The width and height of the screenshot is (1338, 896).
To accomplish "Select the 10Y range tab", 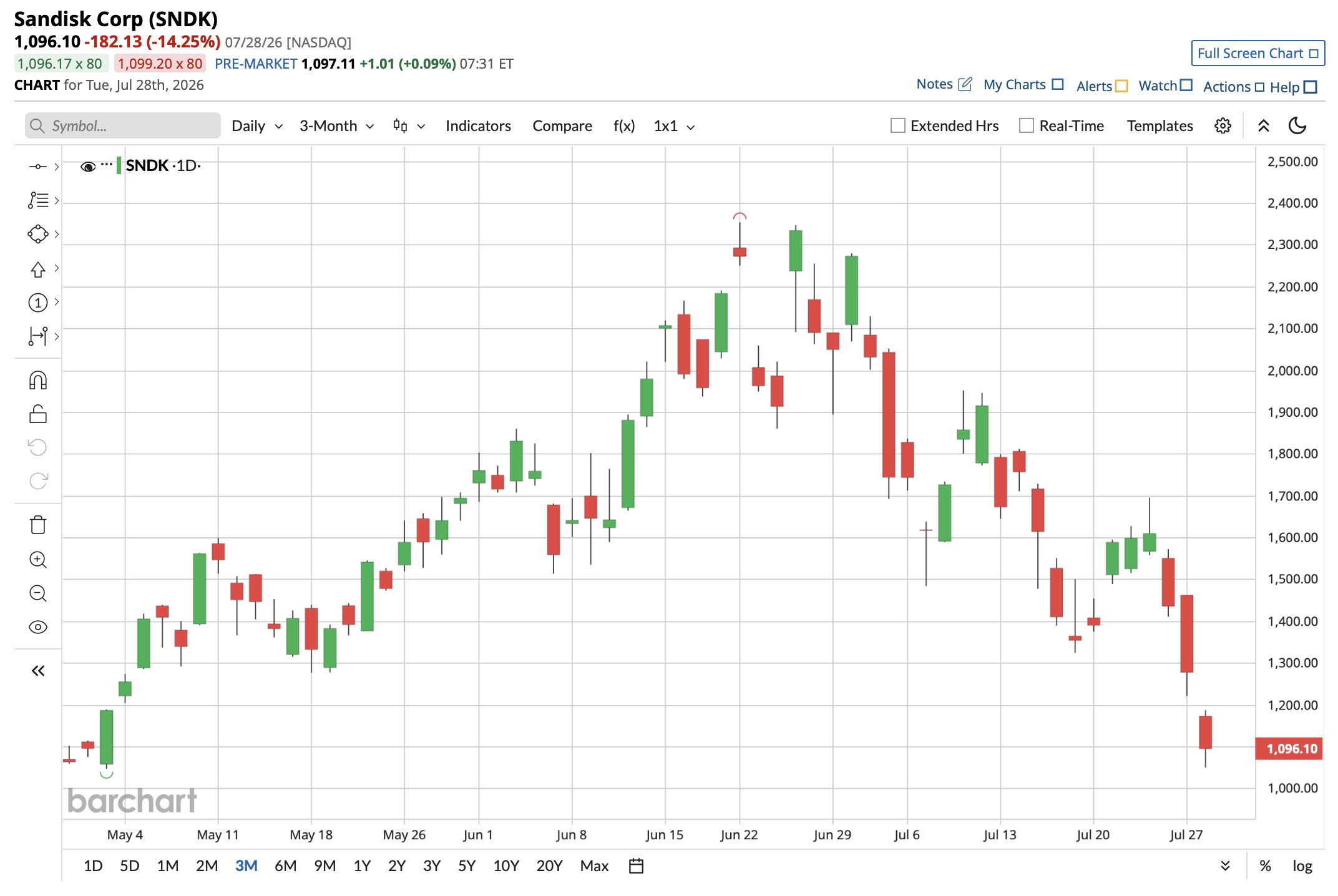I will (506, 866).
